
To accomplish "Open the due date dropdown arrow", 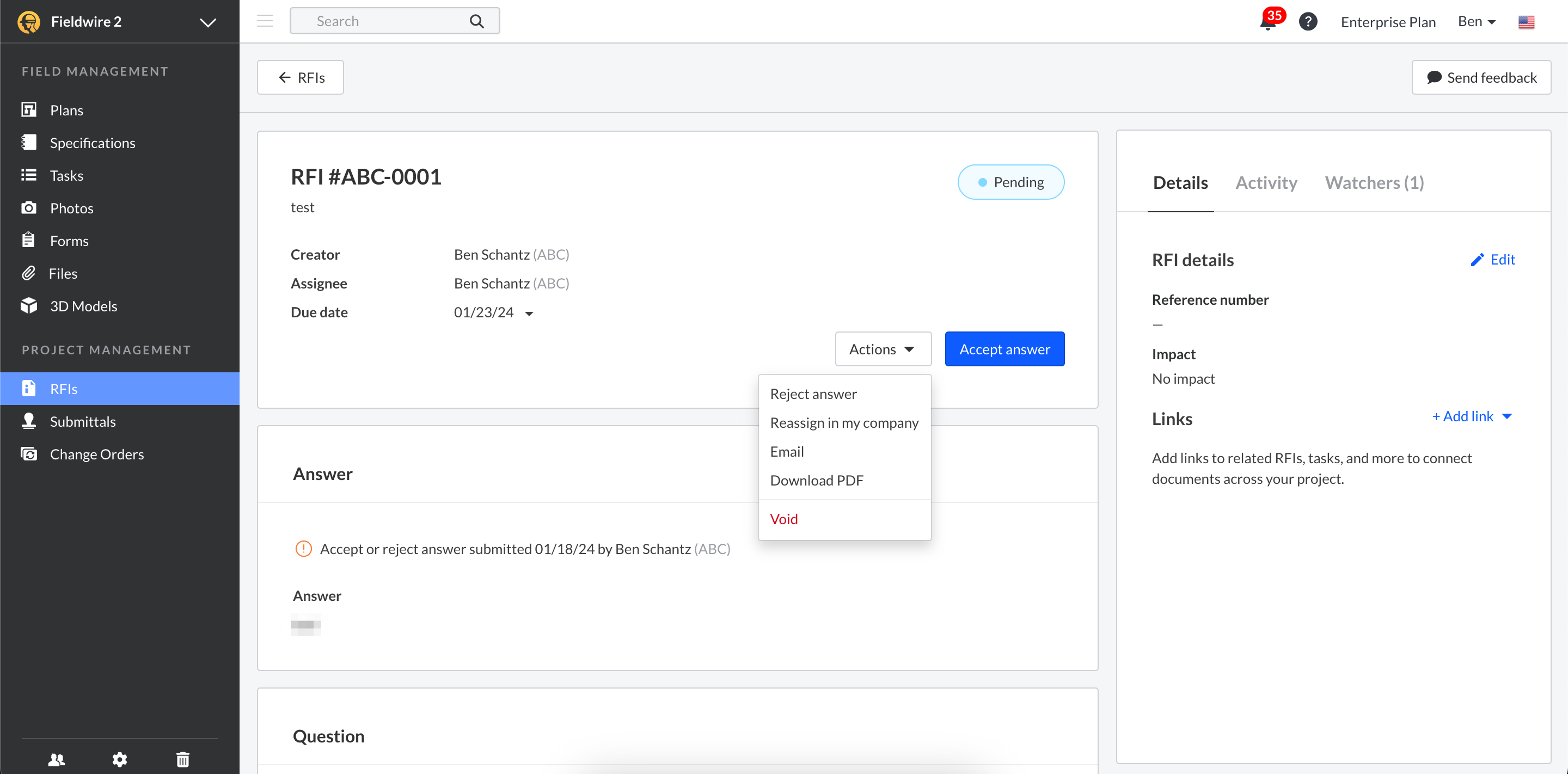I will click(x=529, y=314).
